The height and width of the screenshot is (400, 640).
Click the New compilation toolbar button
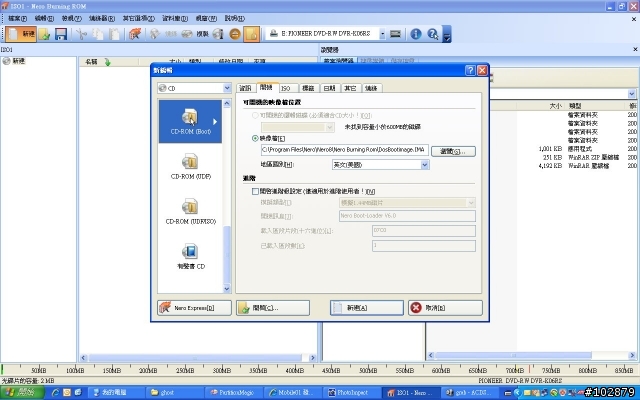(x=21, y=34)
